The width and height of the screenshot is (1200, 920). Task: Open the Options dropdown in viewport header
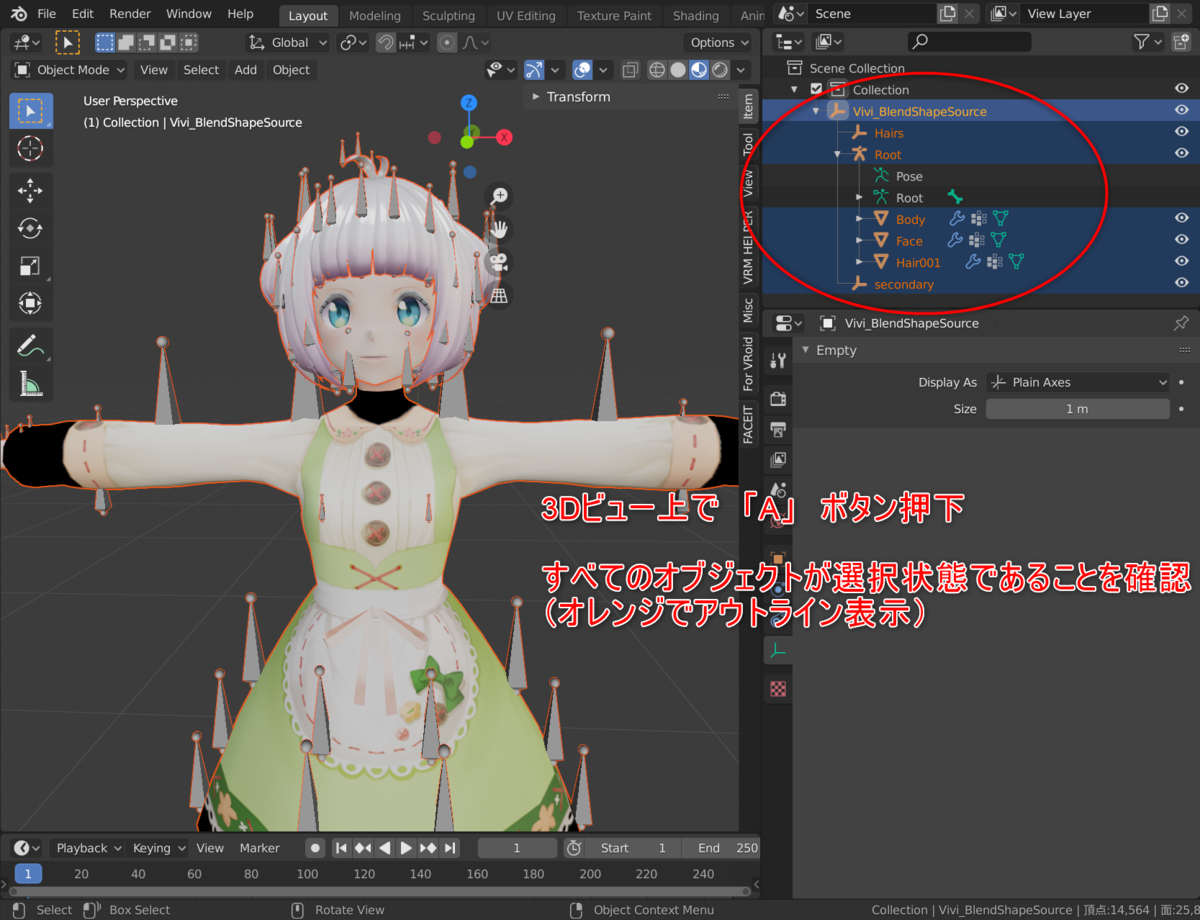[x=720, y=42]
